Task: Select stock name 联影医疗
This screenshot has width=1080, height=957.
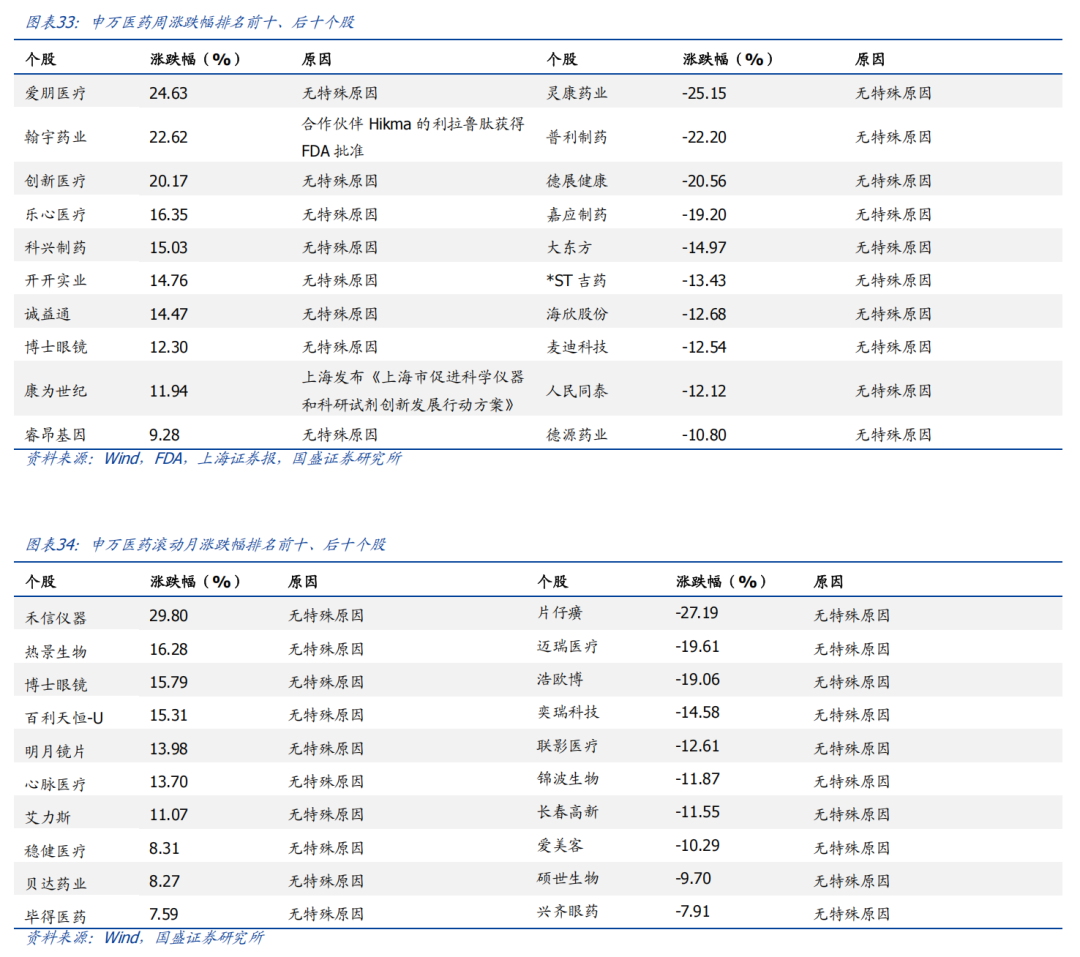Action: click(568, 745)
